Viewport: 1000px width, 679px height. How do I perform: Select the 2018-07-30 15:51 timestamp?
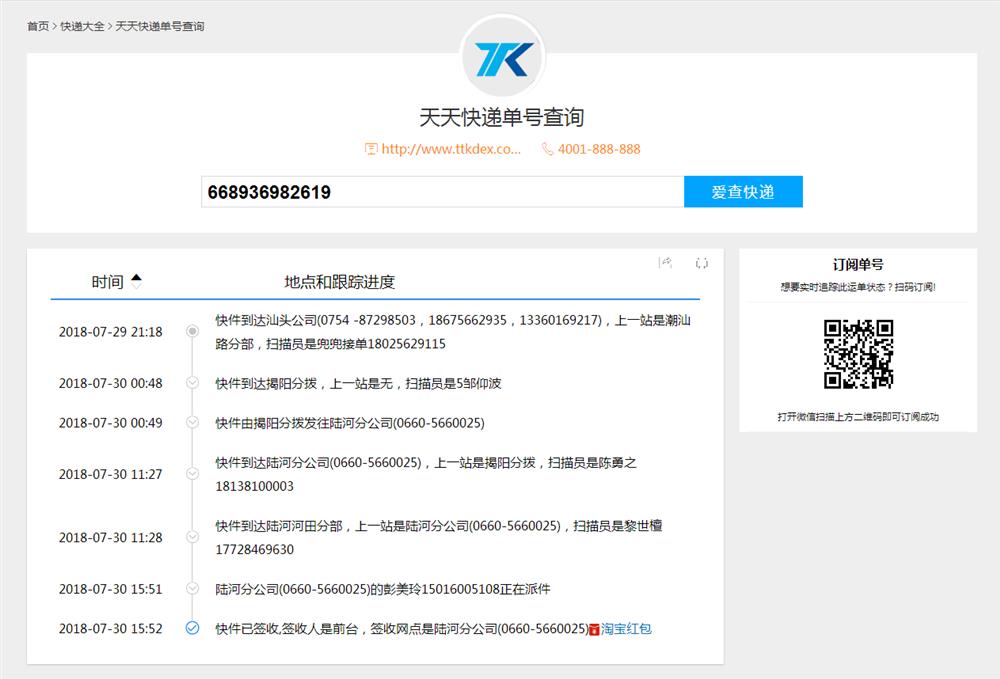(x=110, y=589)
